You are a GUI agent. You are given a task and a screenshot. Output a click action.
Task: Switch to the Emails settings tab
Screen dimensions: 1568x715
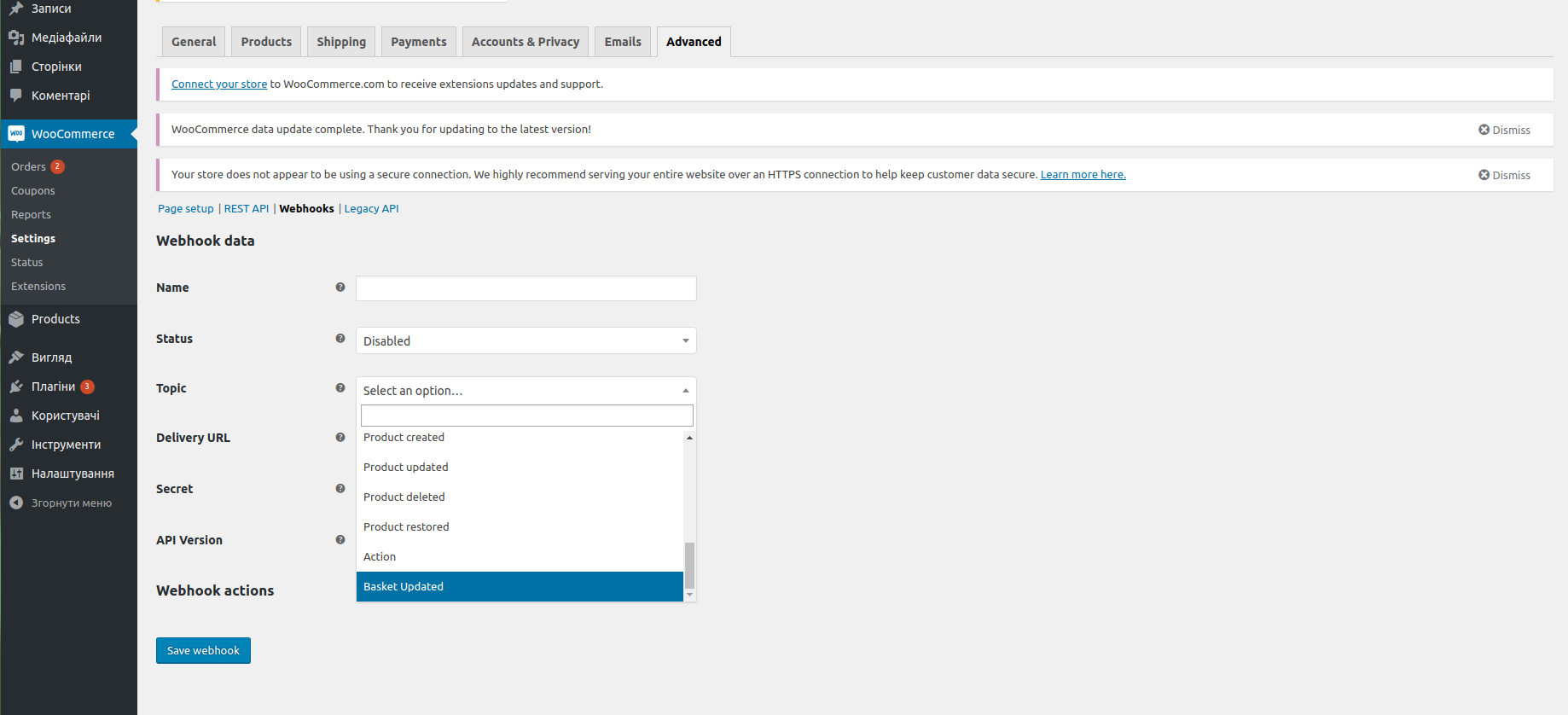(x=623, y=42)
